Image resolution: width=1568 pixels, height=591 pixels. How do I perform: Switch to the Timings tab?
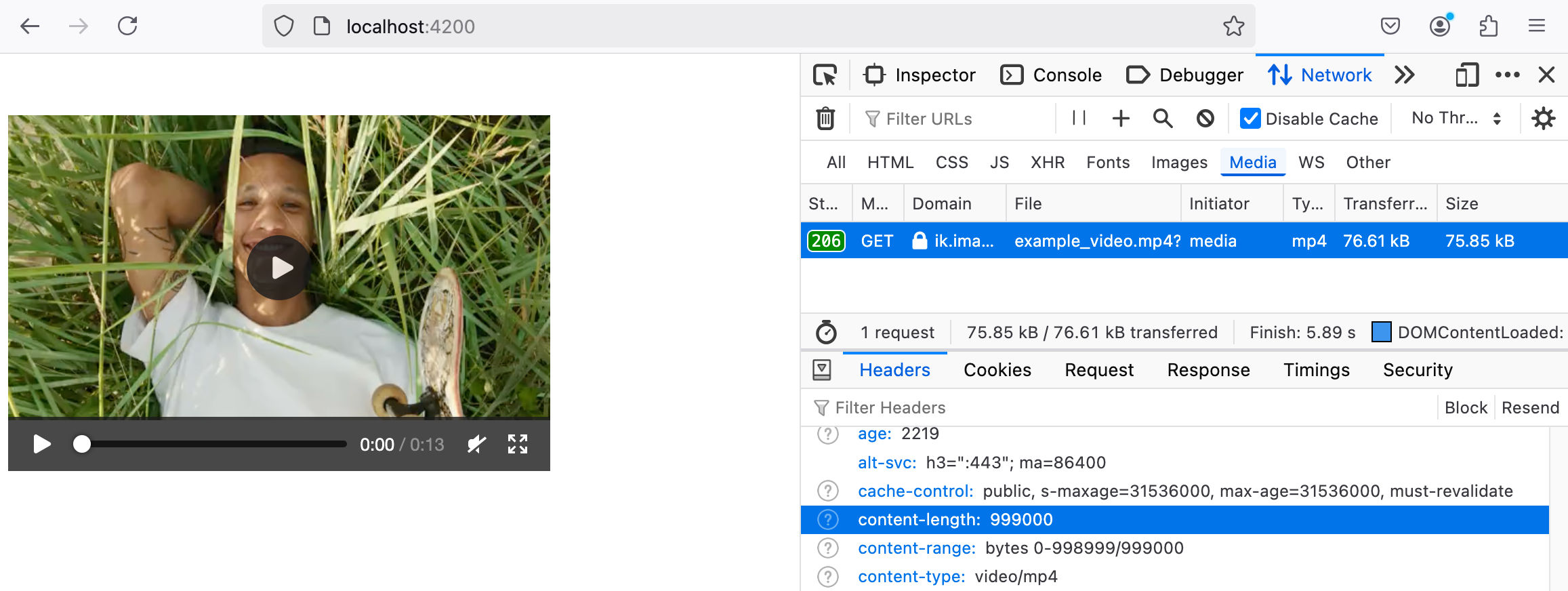1316,370
